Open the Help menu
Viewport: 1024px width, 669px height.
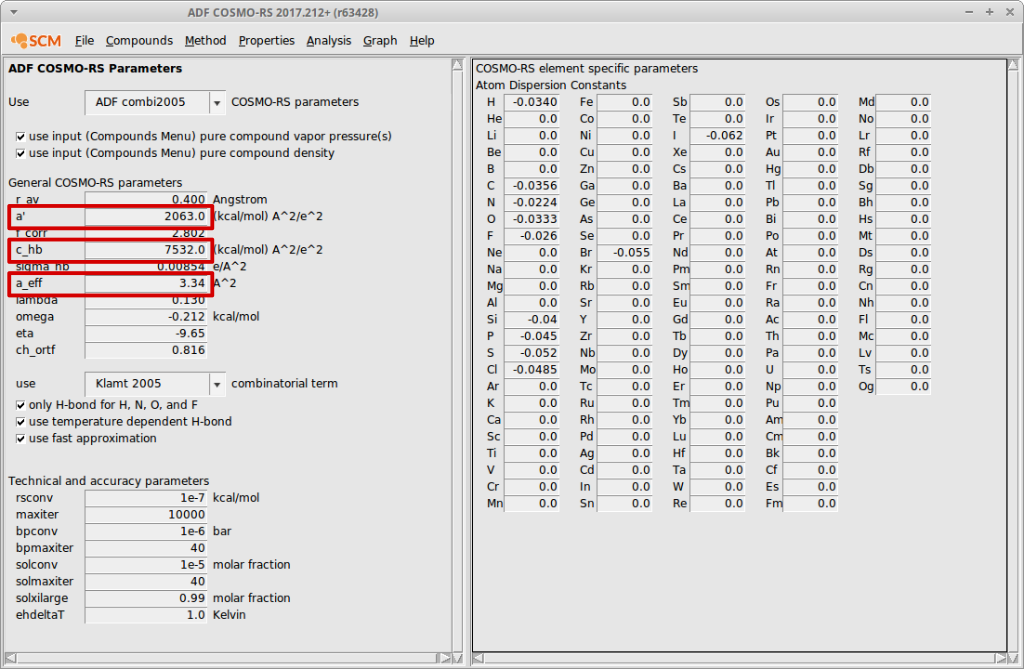(422, 40)
